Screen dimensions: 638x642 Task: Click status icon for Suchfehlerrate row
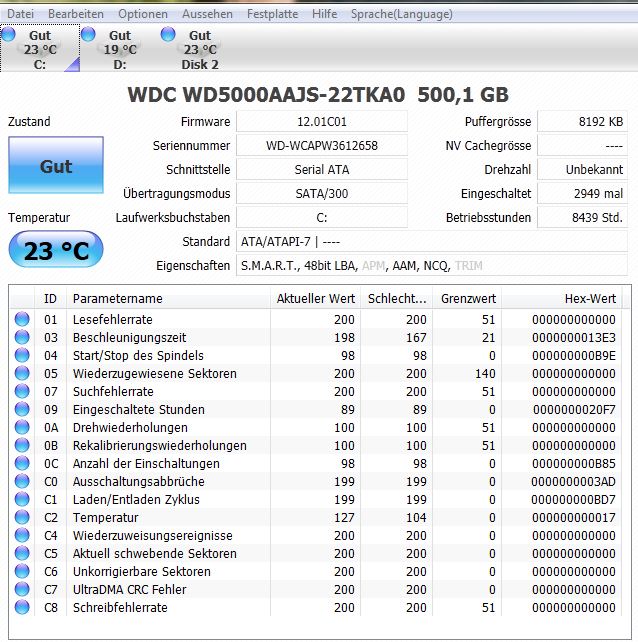tap(22, 391)
